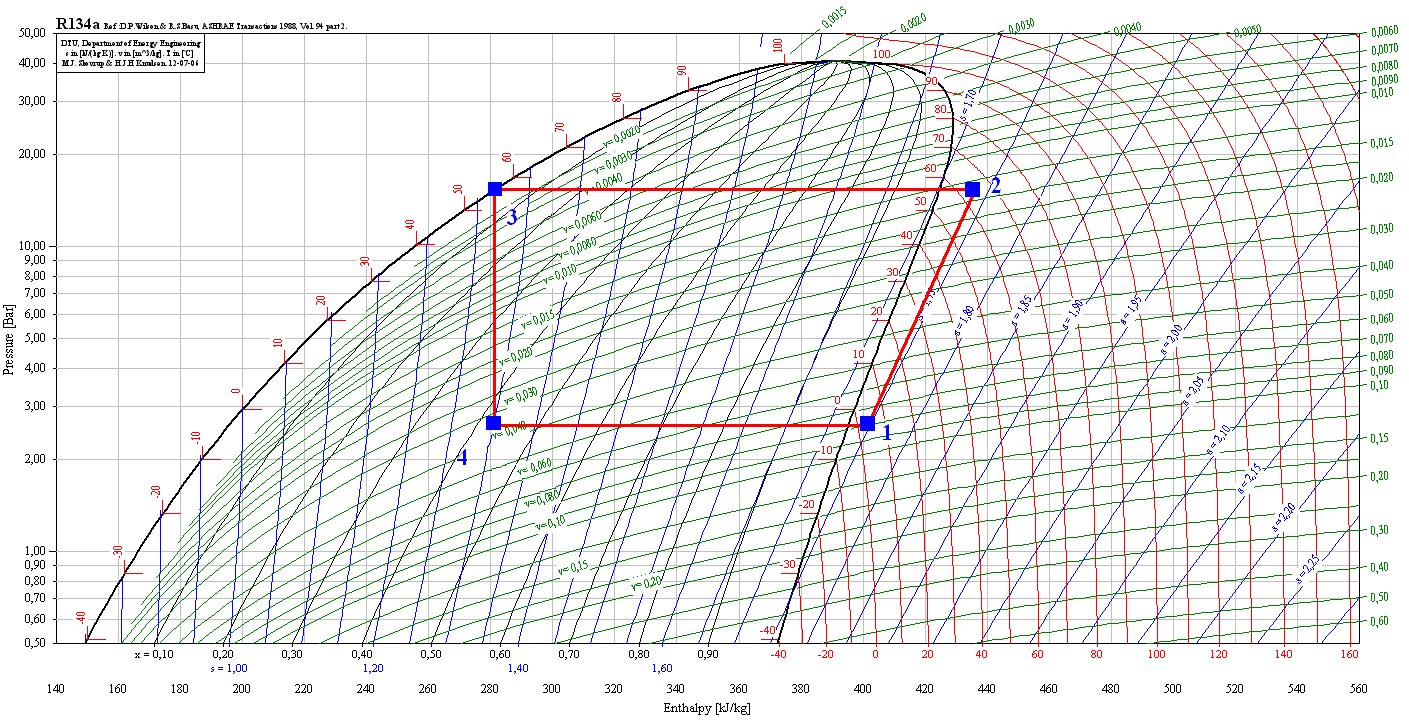Click the "Enthalpy [kJ/kg]" axis title
1409x722 pixels.
707,708
